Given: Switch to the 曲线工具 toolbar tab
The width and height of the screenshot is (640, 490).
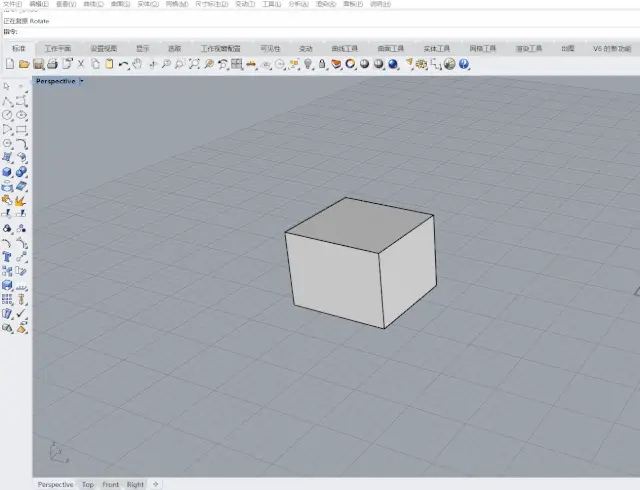Looking at the screenshot, I should [344, 49].
